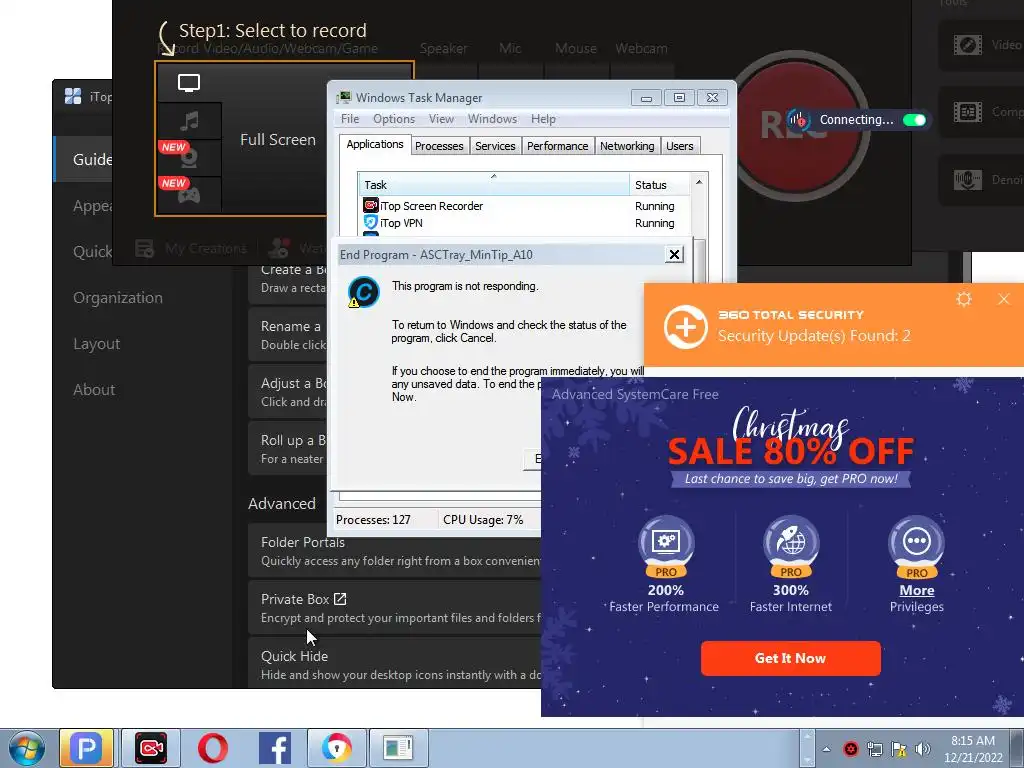The image size is (1024, 768).
Task: Open settings gear on 360 Total Security popup
Action: coord(964,299)
